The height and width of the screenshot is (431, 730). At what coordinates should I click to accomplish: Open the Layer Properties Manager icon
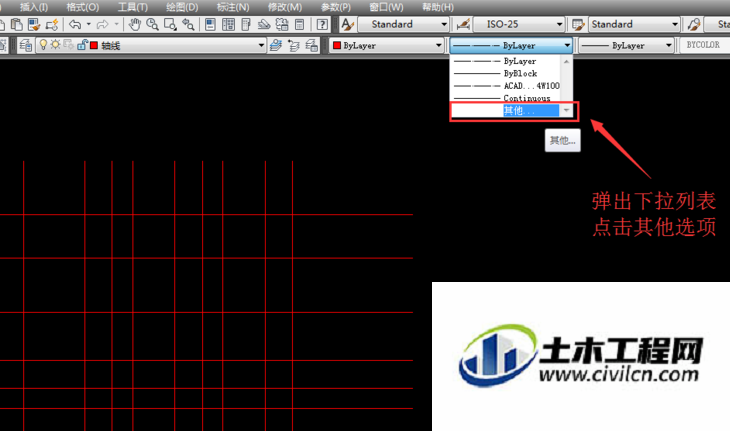[26, 45]
